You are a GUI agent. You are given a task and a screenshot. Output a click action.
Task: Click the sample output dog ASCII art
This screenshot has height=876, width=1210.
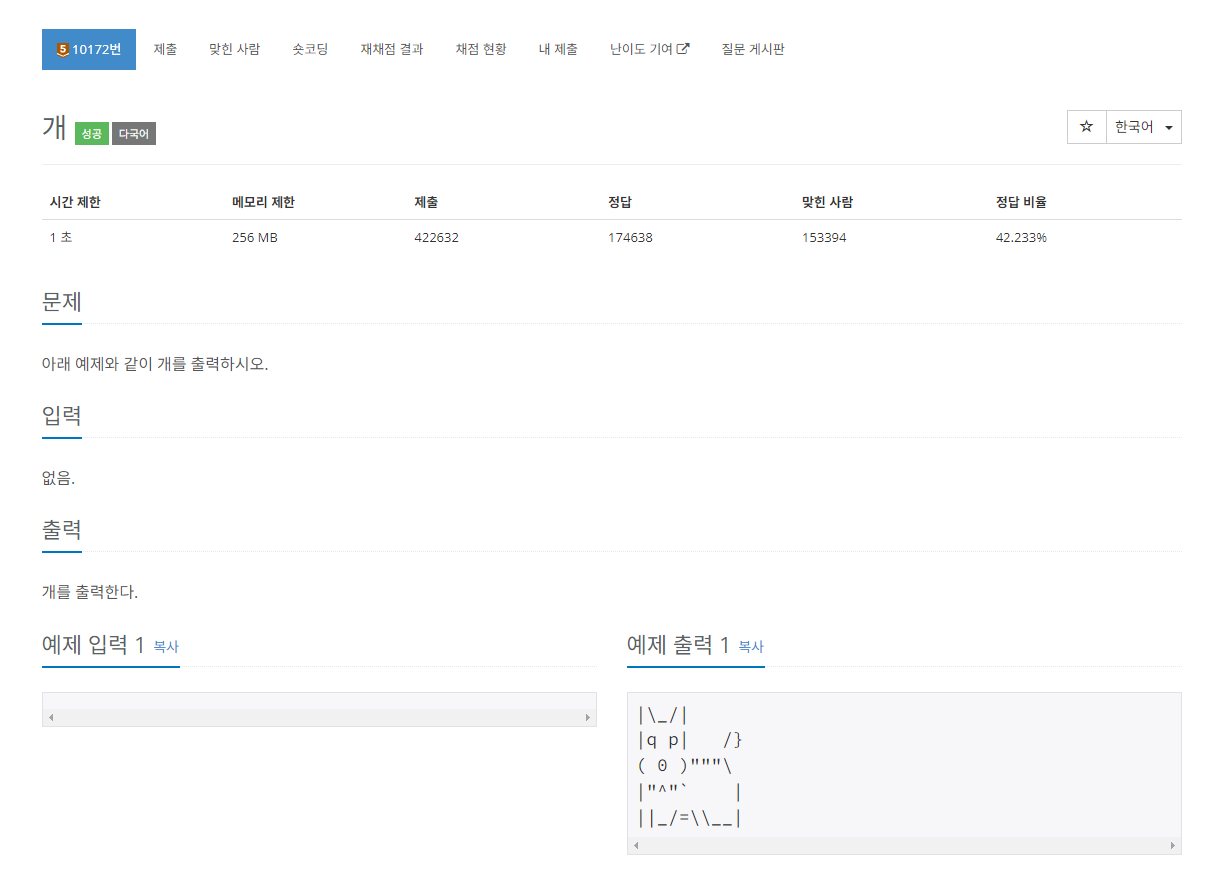click(x=690, y=767)
